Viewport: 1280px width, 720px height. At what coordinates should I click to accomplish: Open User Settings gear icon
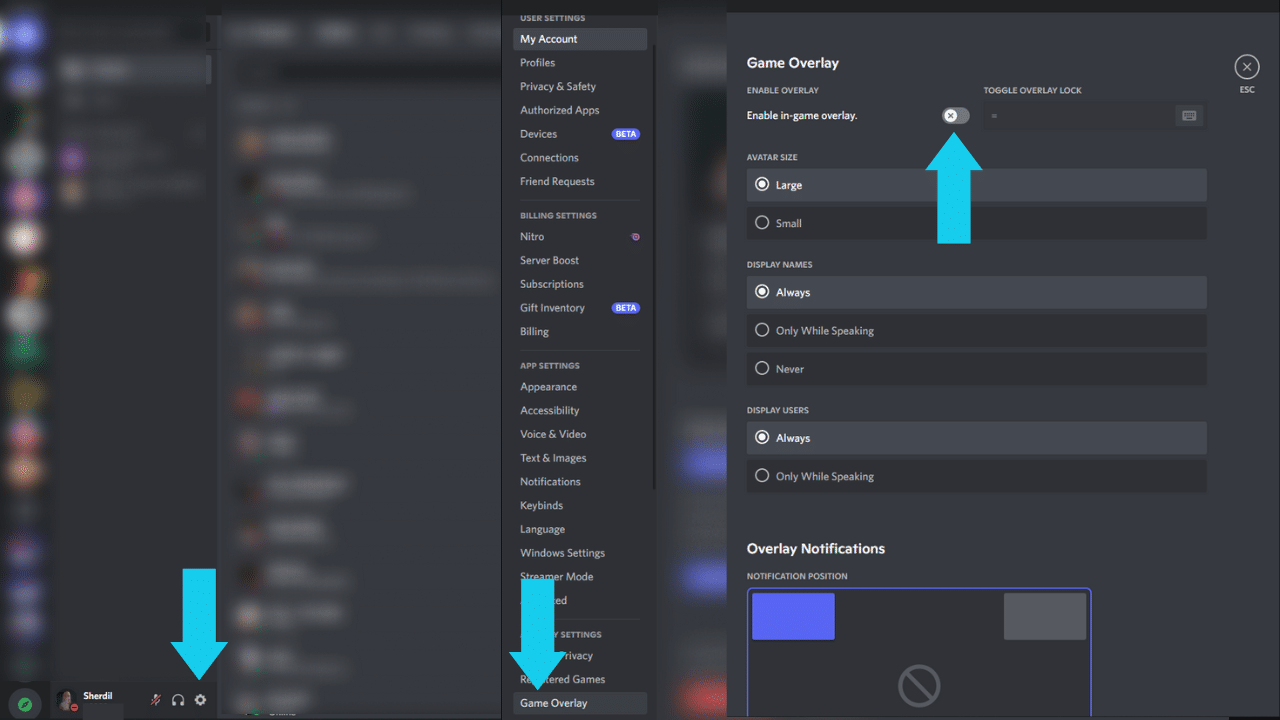(x=200, y=700)
